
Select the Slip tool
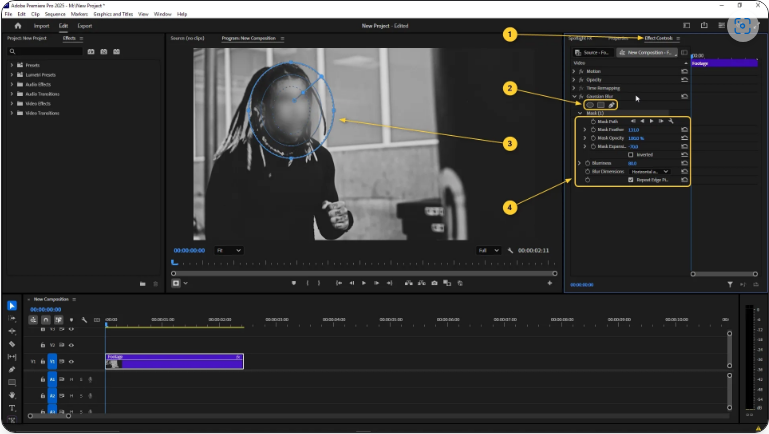click(12, 357)
